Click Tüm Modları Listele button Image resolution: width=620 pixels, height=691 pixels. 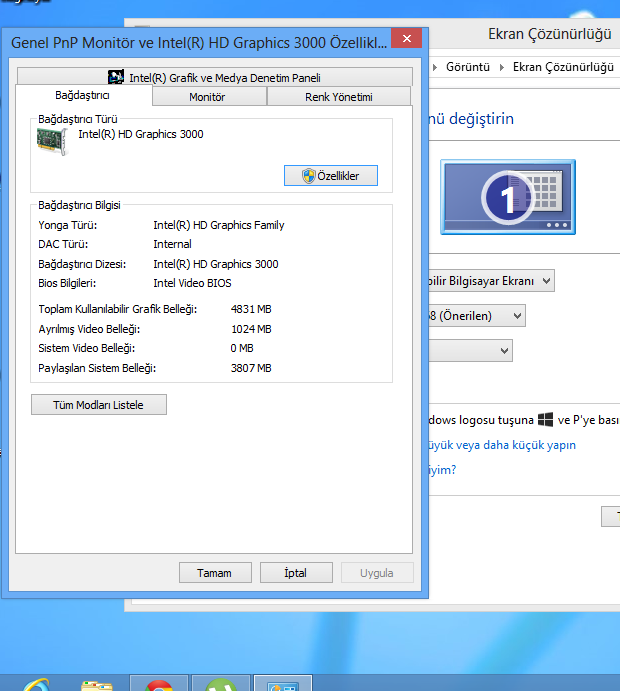pyautogui.click(x=99, y=405)
